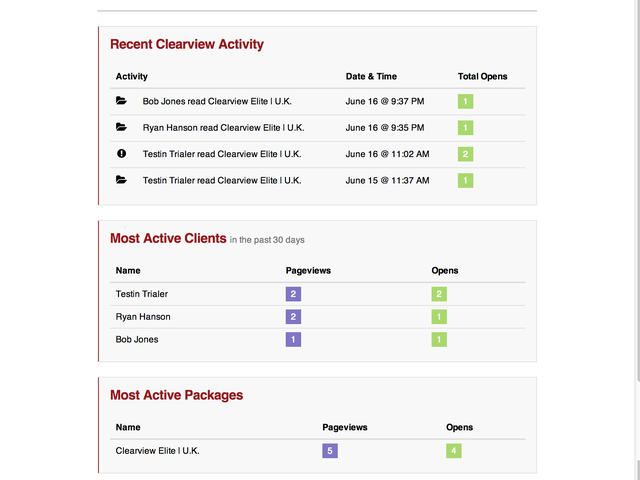This screenshot has height=480, width=640.
Task: Click Pageviews header in Most Active Clients
Action: pyautogui.click(x=308, y=271)
